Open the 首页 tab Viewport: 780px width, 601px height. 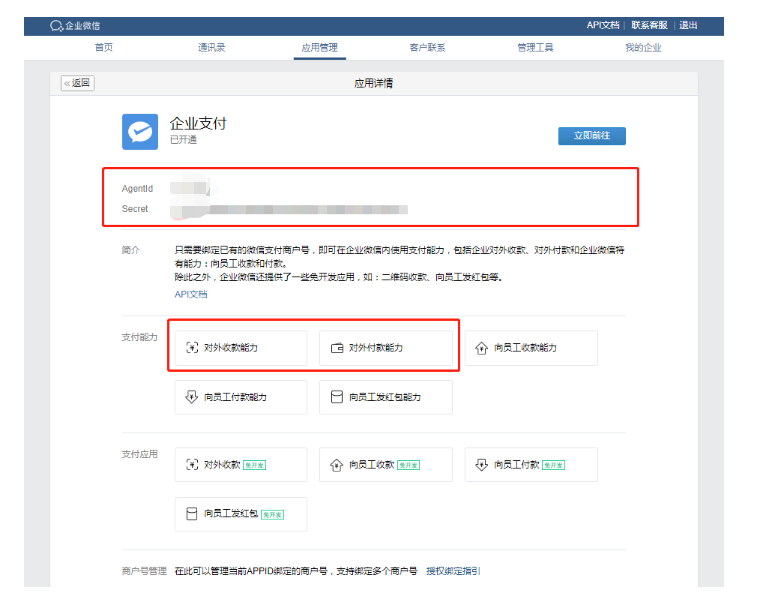(104, 47)
